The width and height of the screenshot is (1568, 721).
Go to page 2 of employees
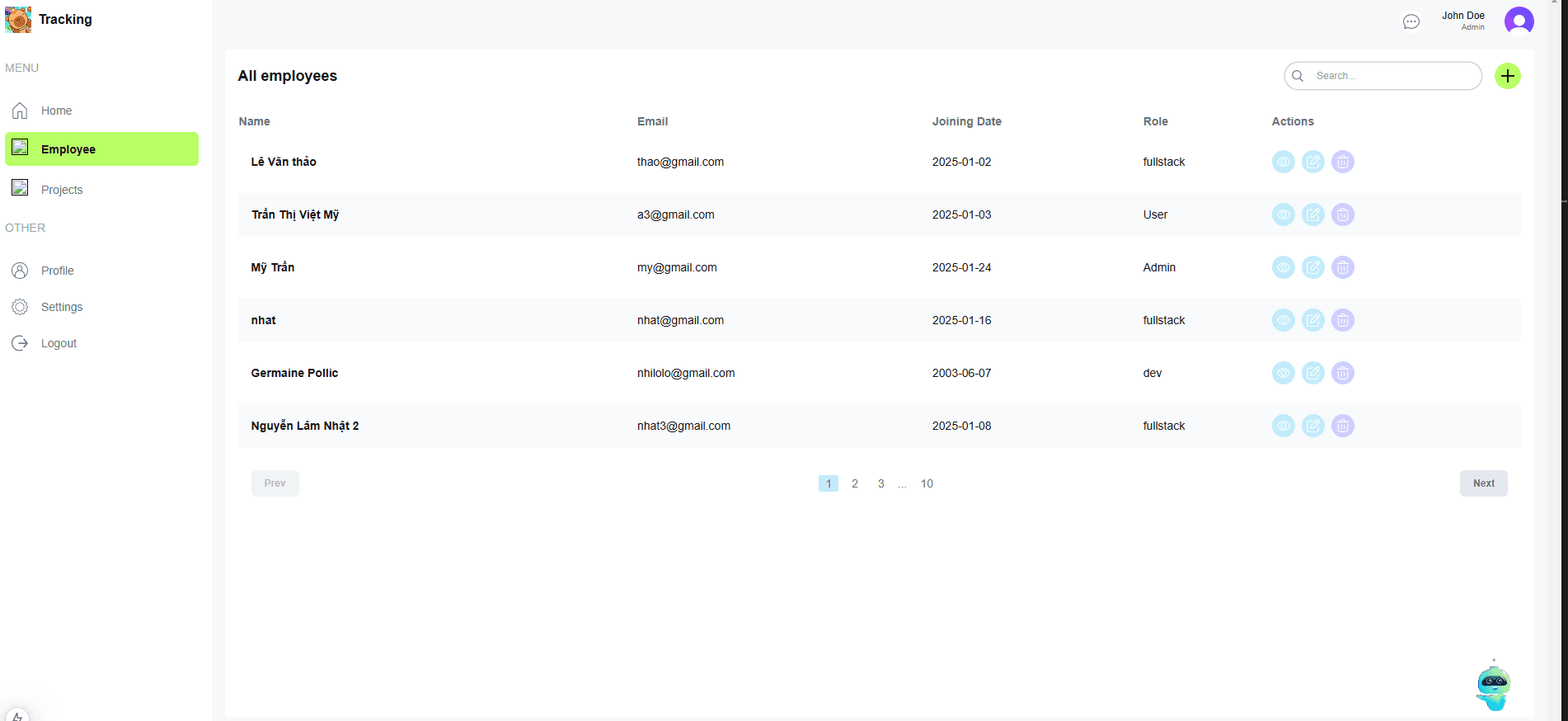coord(855,483)
